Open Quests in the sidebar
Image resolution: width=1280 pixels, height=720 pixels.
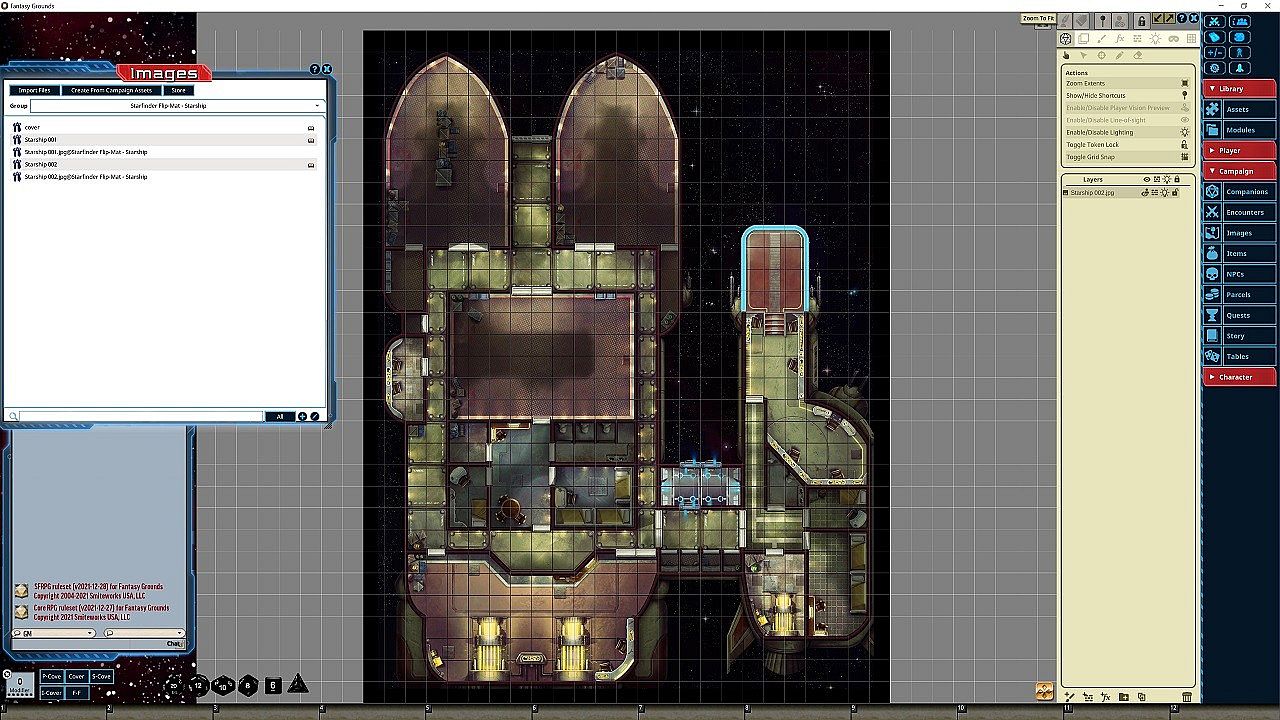tap(1240, 315)
